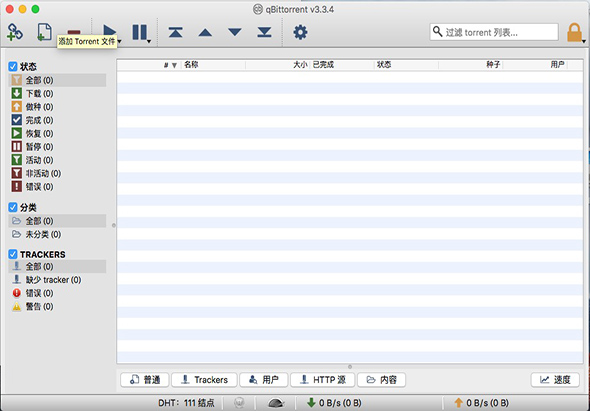Click the bottom panel splitter handle dot

coord(350,367)
